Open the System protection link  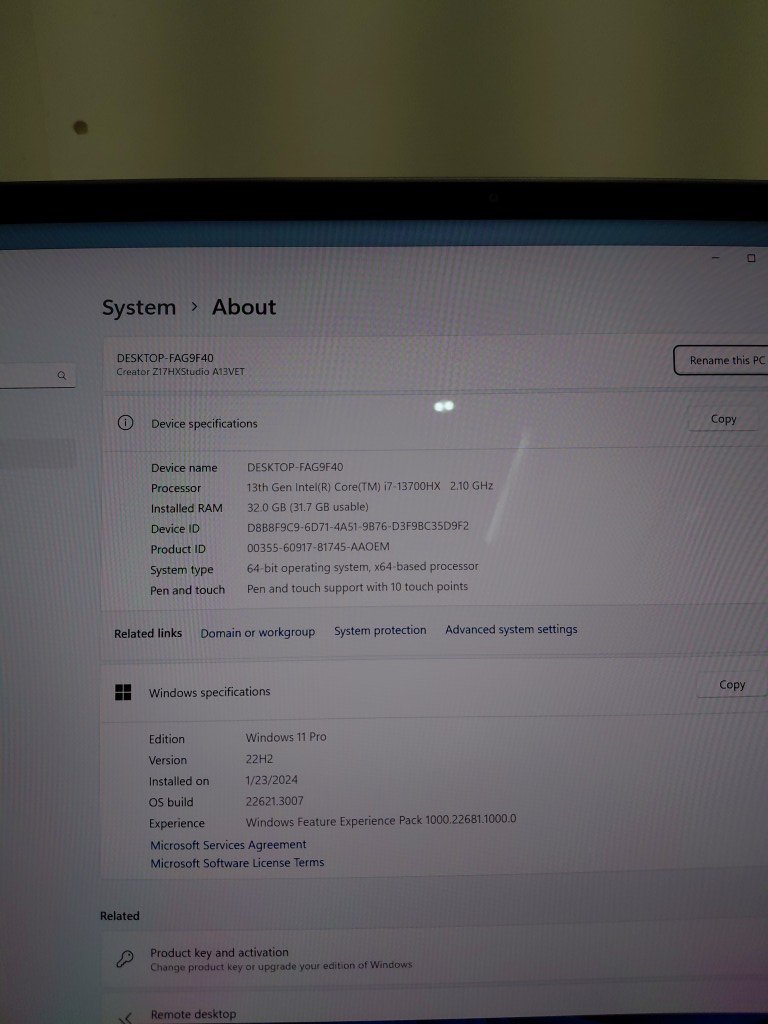(380, 631)
